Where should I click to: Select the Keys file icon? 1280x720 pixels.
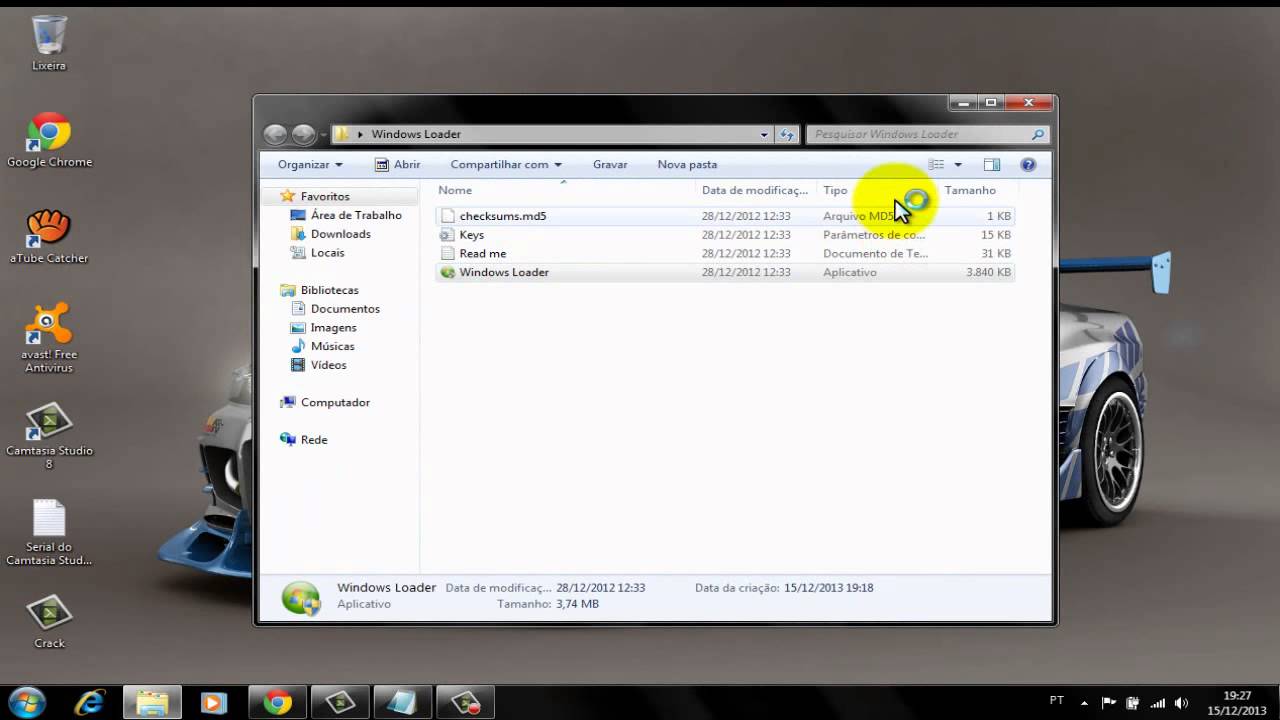coord(447,235)
